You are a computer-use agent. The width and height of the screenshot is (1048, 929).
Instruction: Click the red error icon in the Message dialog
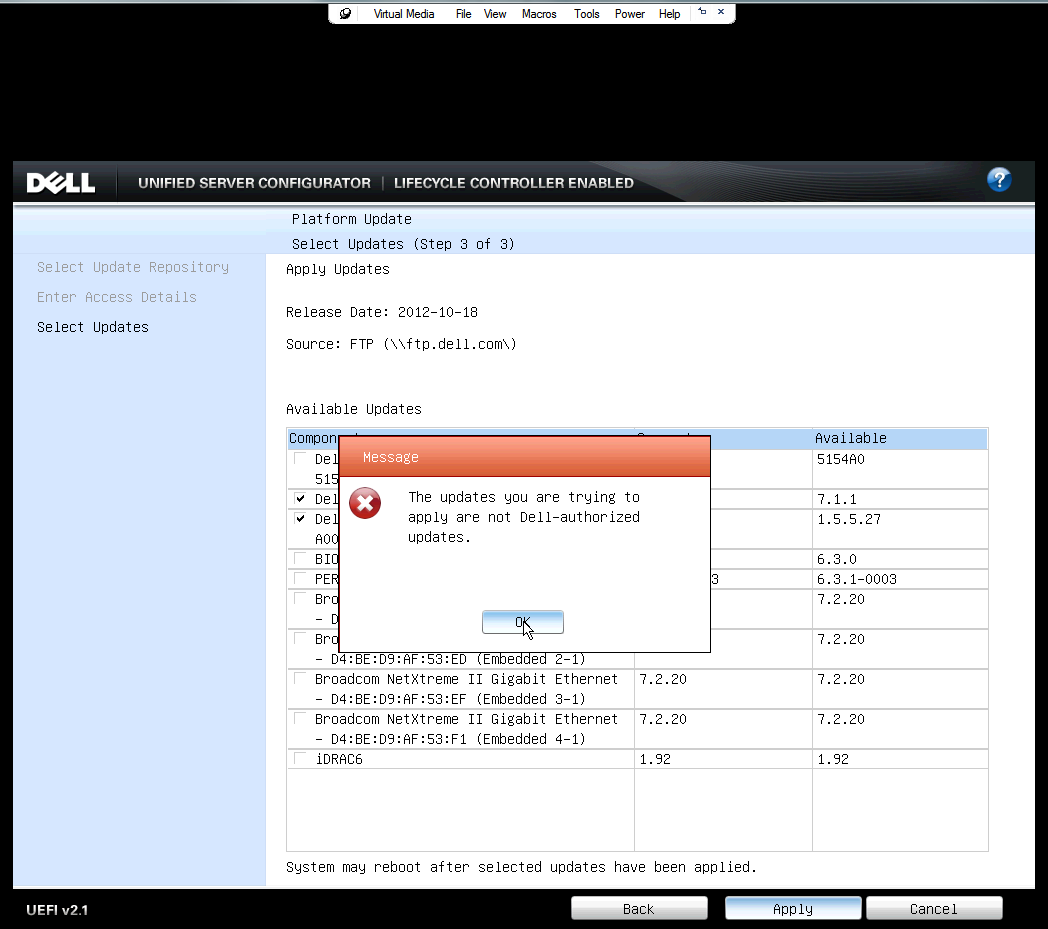(x=365, y=503)
